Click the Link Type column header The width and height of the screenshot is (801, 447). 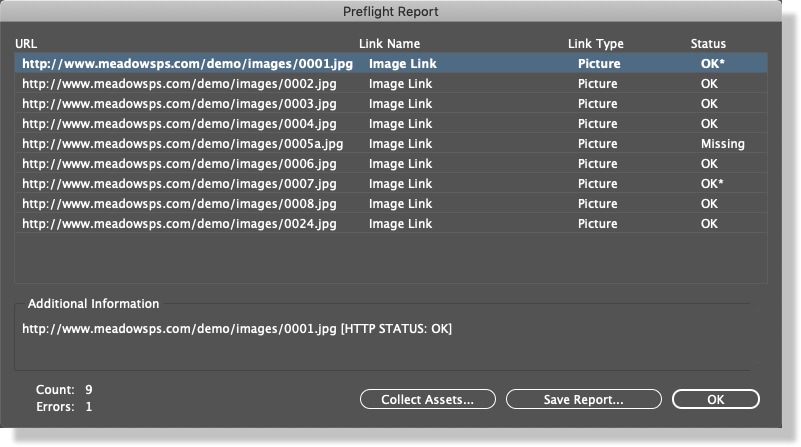(x=595, y=44)
